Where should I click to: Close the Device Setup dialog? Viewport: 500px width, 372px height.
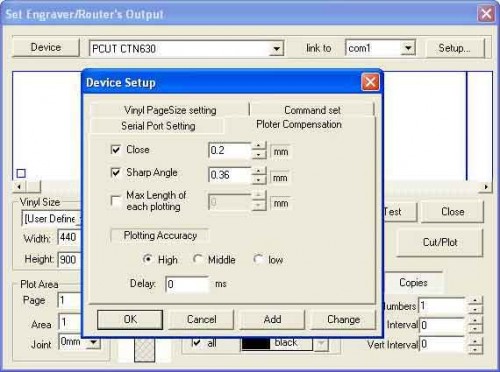pos(370,82)
